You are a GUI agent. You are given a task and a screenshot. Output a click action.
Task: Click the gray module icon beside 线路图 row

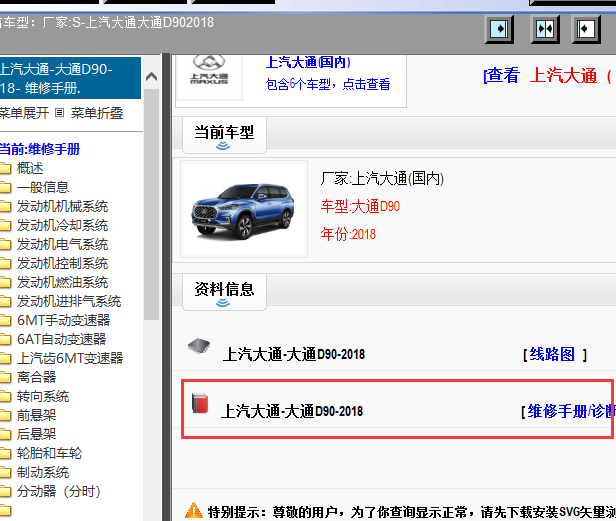click(199, 346)
